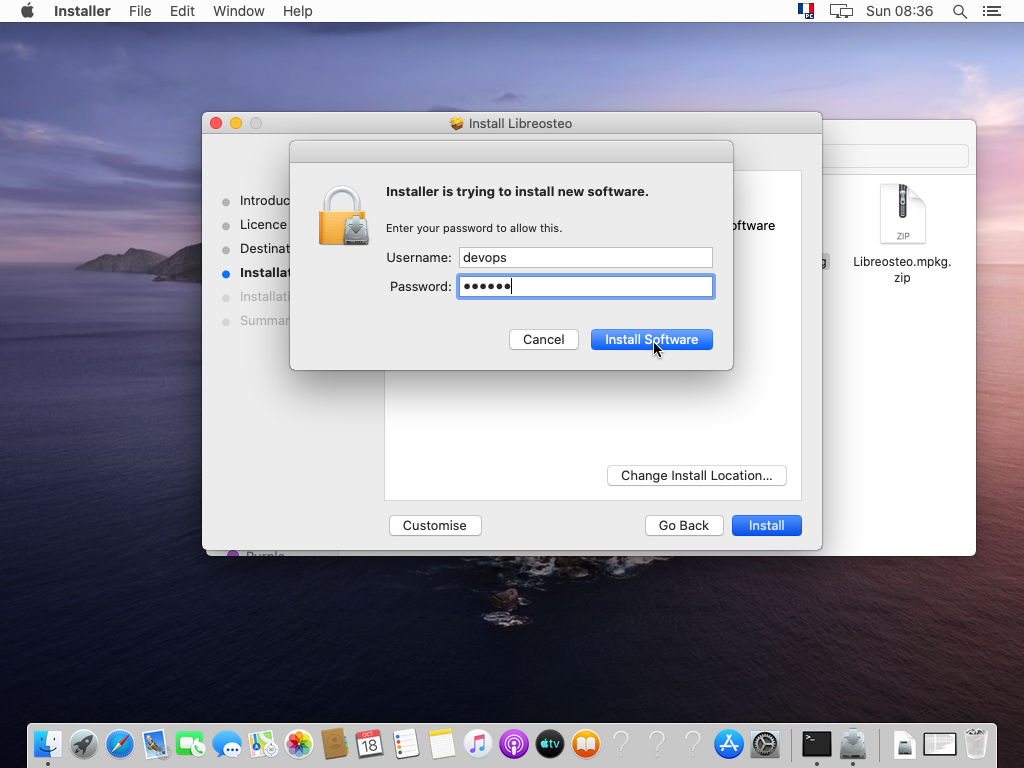The height and width of the screenshot is (768, 1024).
Task: Open Safari in the Dock
Action: click(x=120, y=744)
